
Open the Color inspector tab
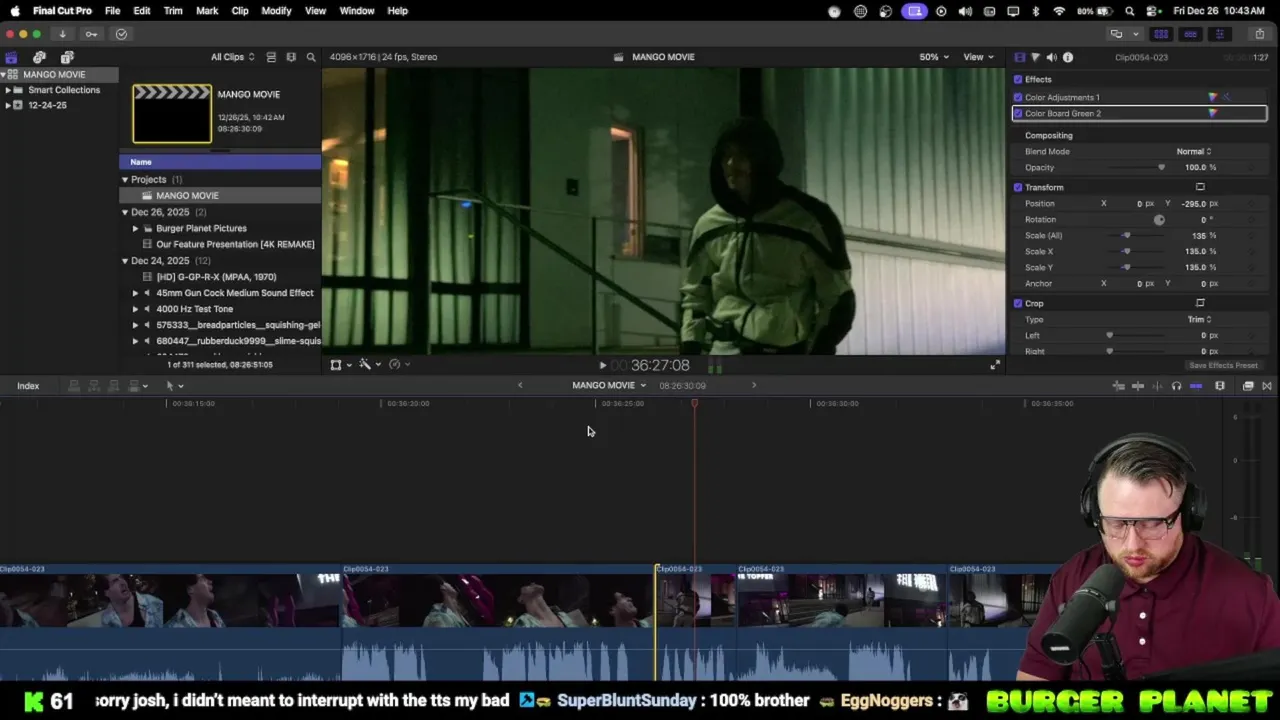pyautogui.click(x=1035, y=57)
